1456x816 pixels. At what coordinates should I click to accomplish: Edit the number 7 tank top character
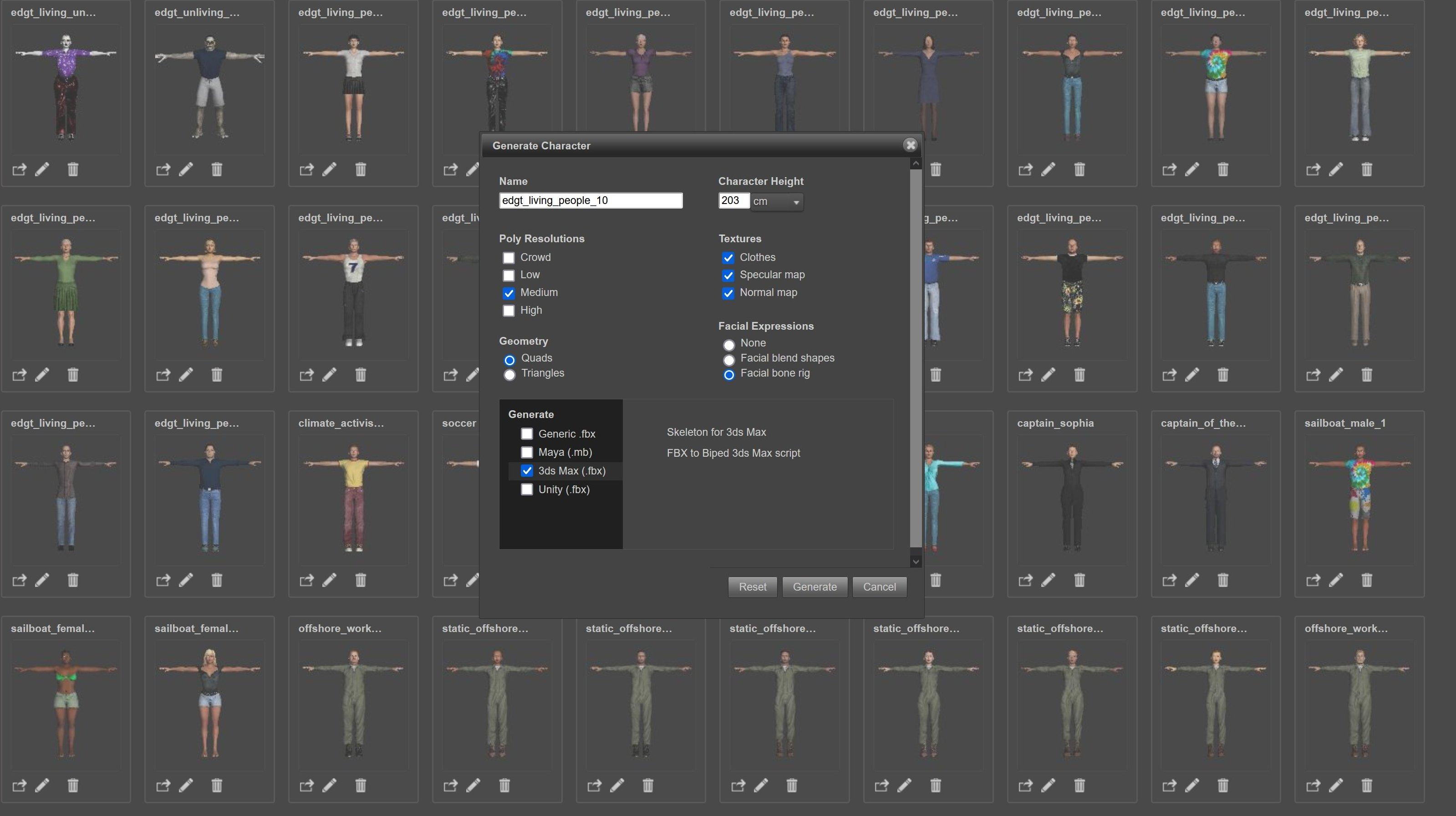330,374
